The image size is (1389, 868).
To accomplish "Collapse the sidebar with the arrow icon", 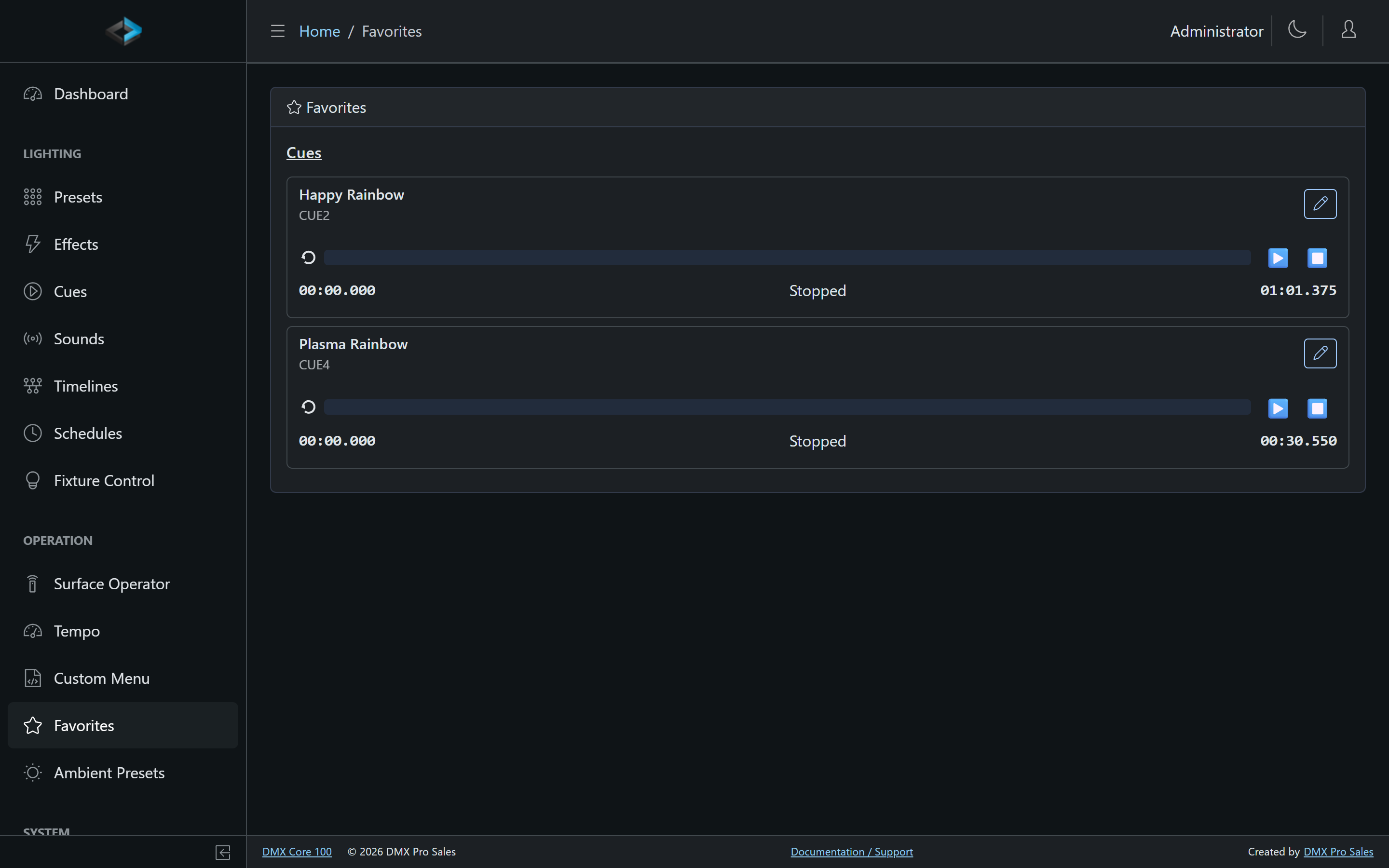I will tap(223, 853).
